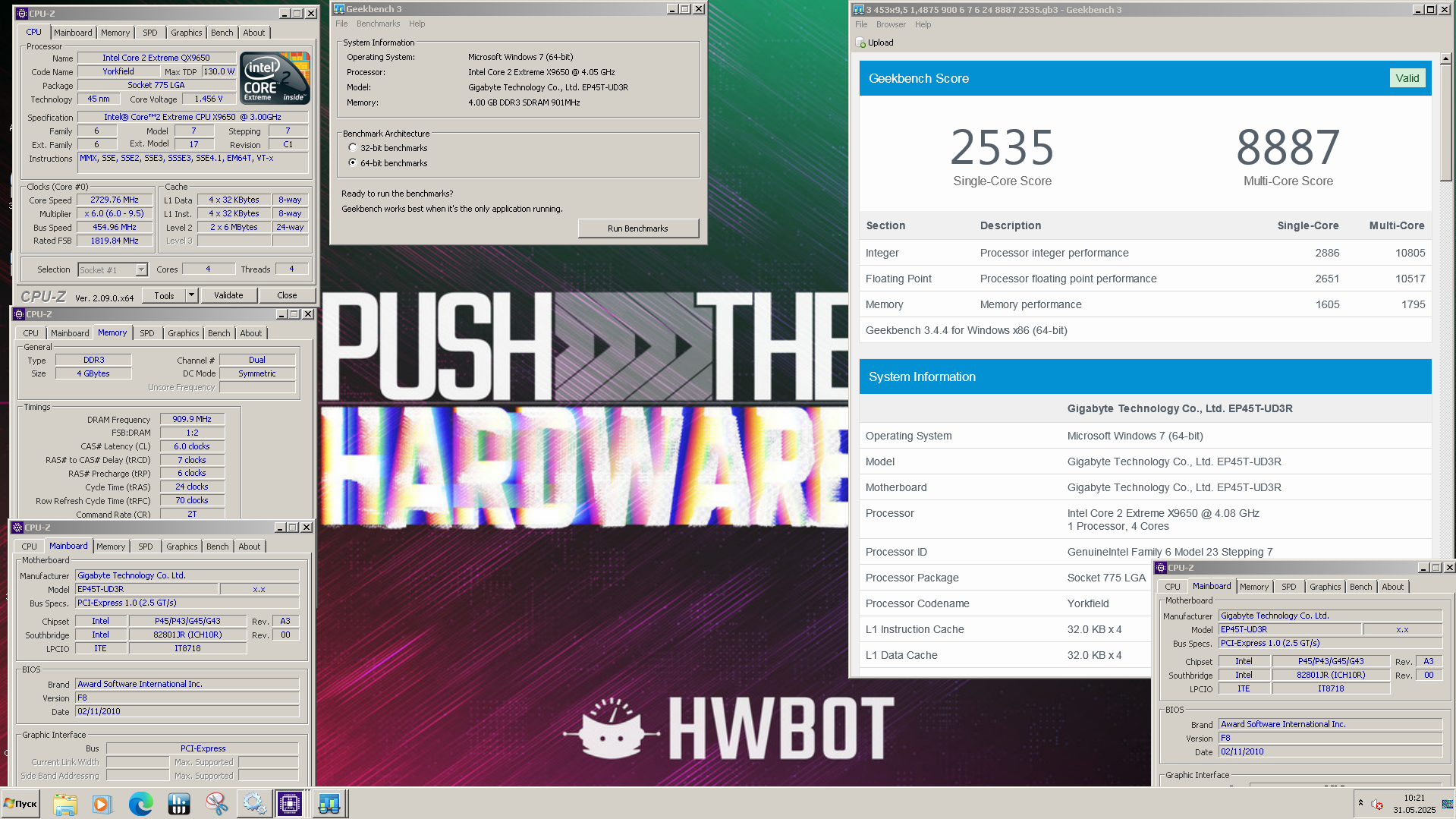Launch Windows Media Player from taskbar
Image resolution: width=1456 pixels, height=819 pixels.
click(x=102, y=803)
